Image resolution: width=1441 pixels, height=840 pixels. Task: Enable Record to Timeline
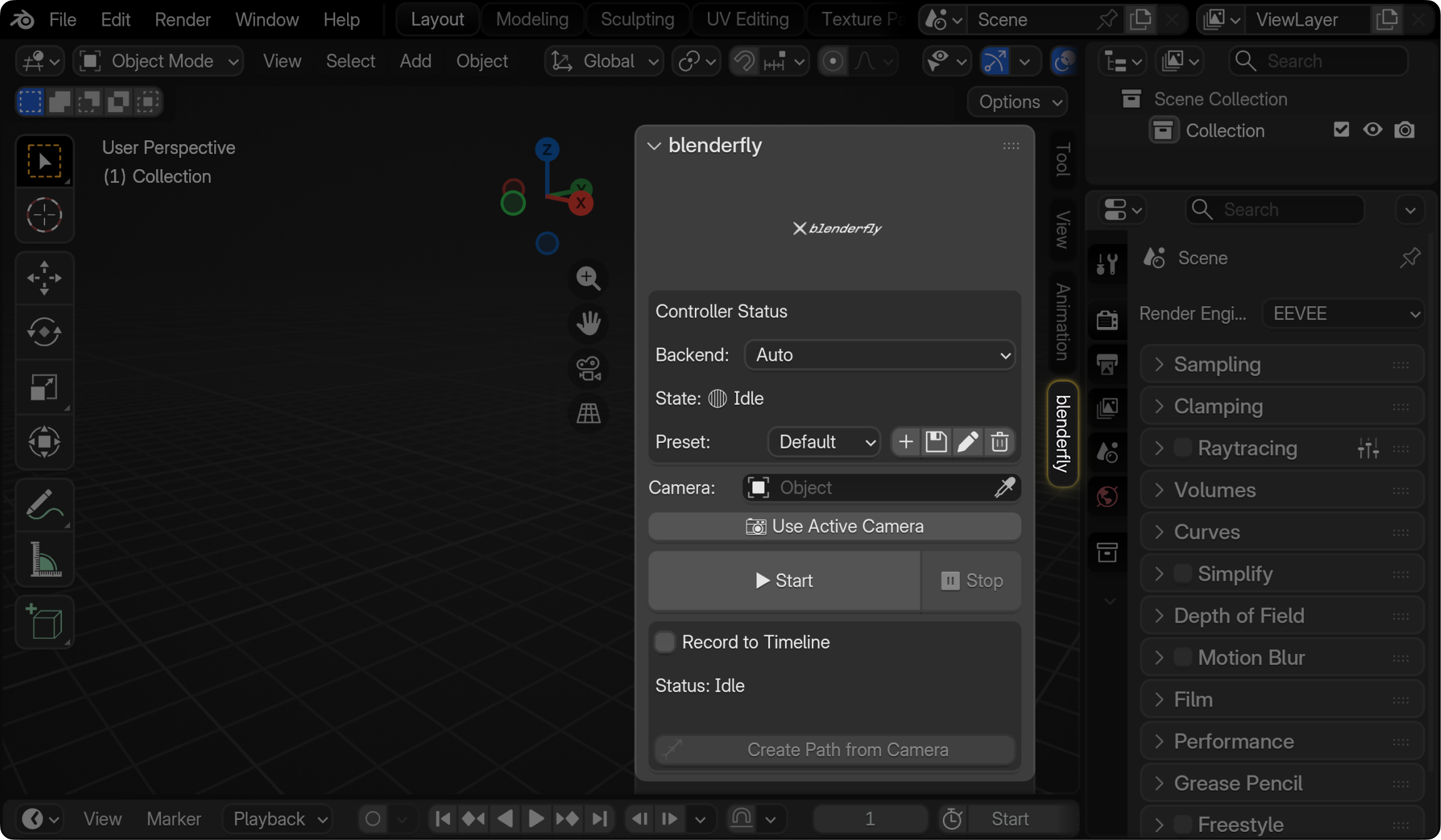click(663, 641)
